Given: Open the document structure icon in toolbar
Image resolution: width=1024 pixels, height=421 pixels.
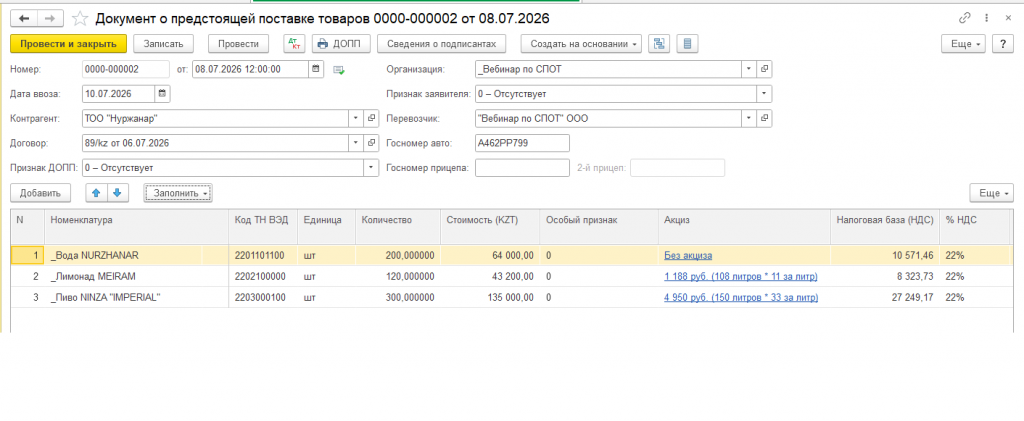Looking at the screenshot, I should (659, 44).
